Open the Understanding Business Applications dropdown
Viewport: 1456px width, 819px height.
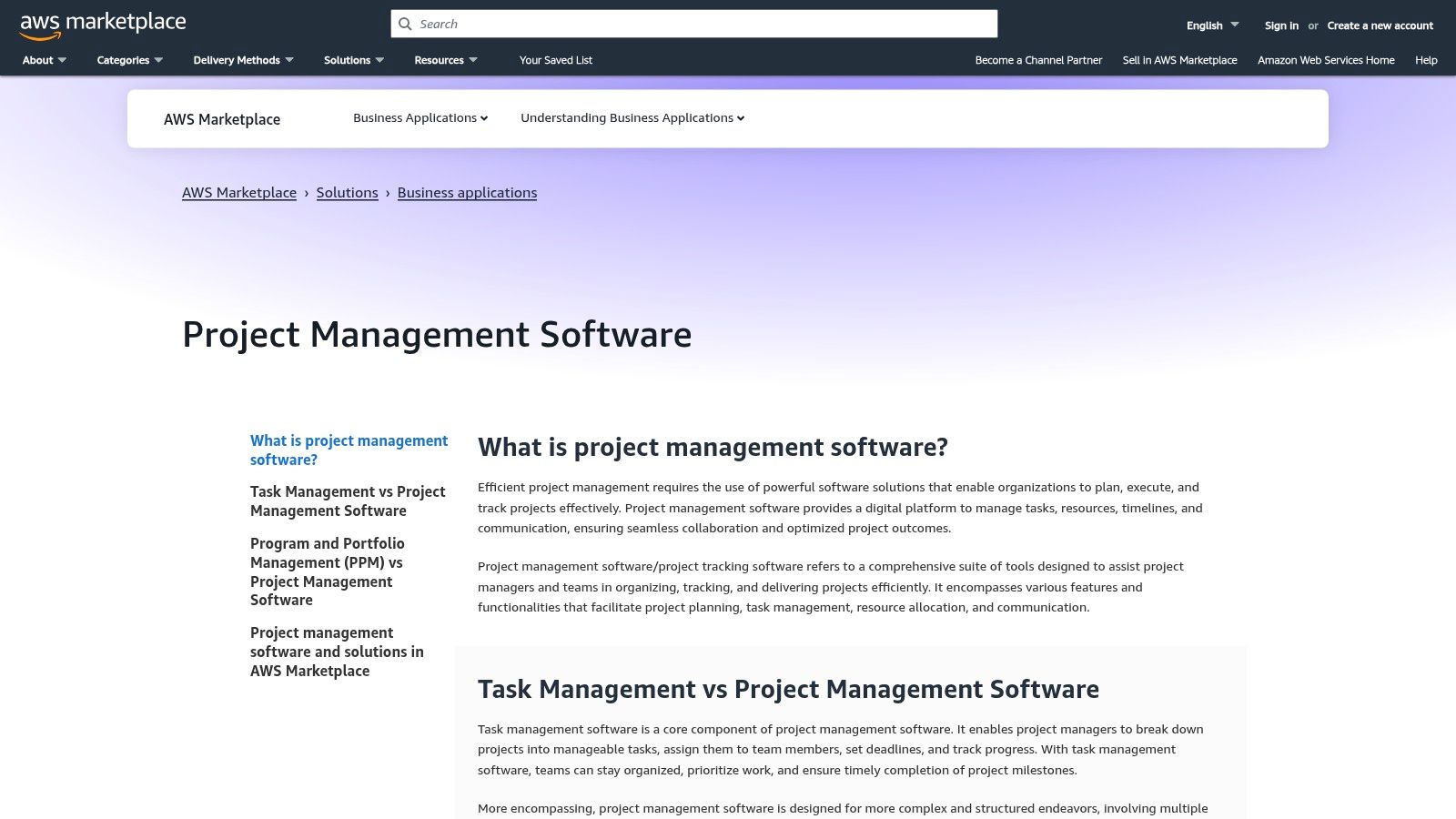[632, 117]
